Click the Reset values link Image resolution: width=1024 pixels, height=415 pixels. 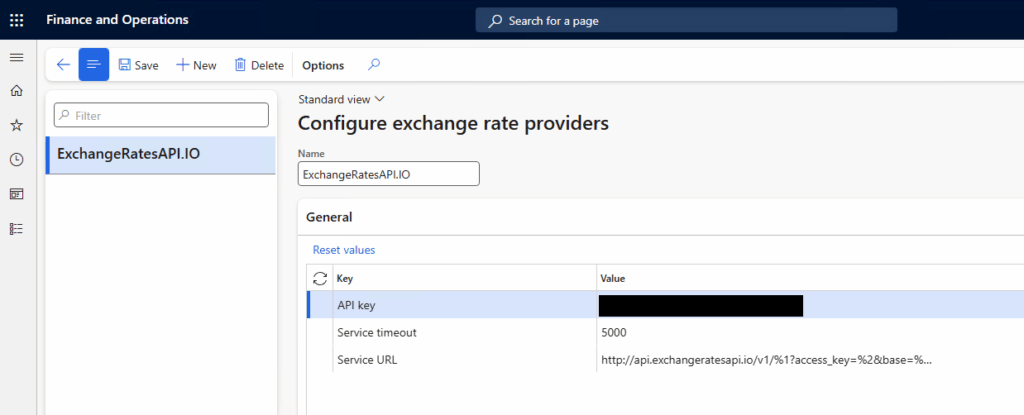[344, 250]
